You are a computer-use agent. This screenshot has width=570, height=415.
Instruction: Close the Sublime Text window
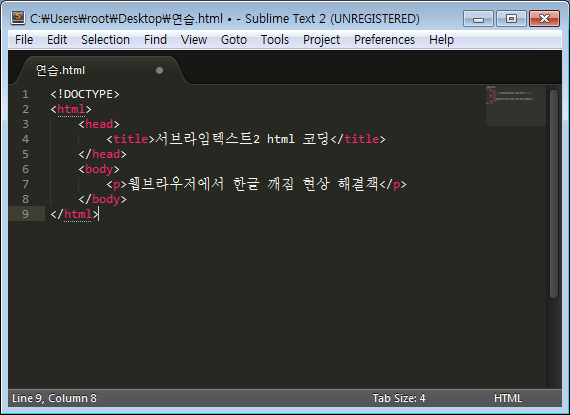[544, 19]
